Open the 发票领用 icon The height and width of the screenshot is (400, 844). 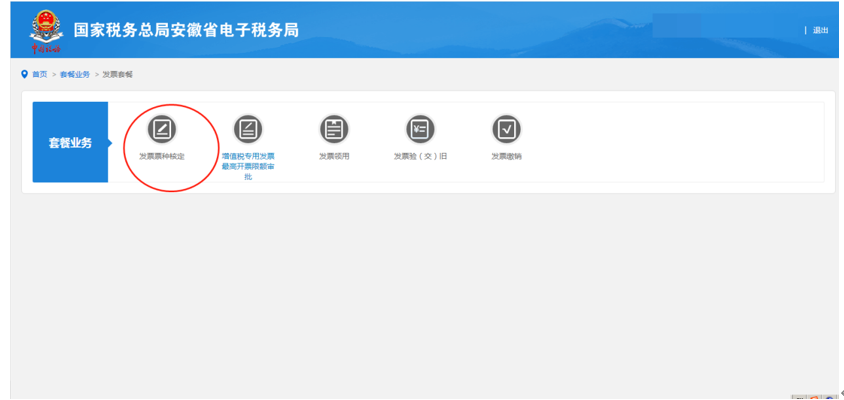point(334,130)
